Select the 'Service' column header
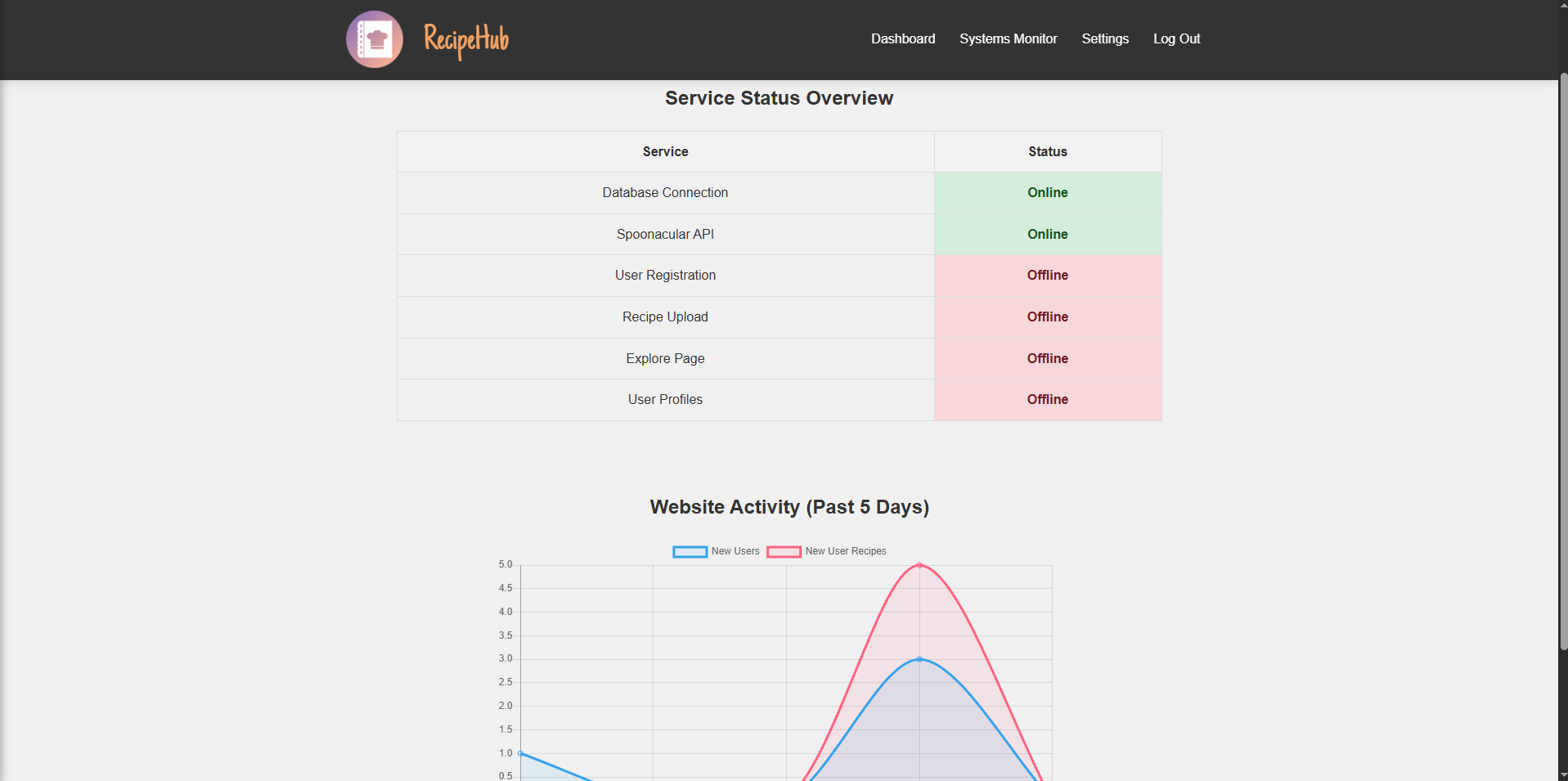The image size is (1568, 781). click(666, 152)
